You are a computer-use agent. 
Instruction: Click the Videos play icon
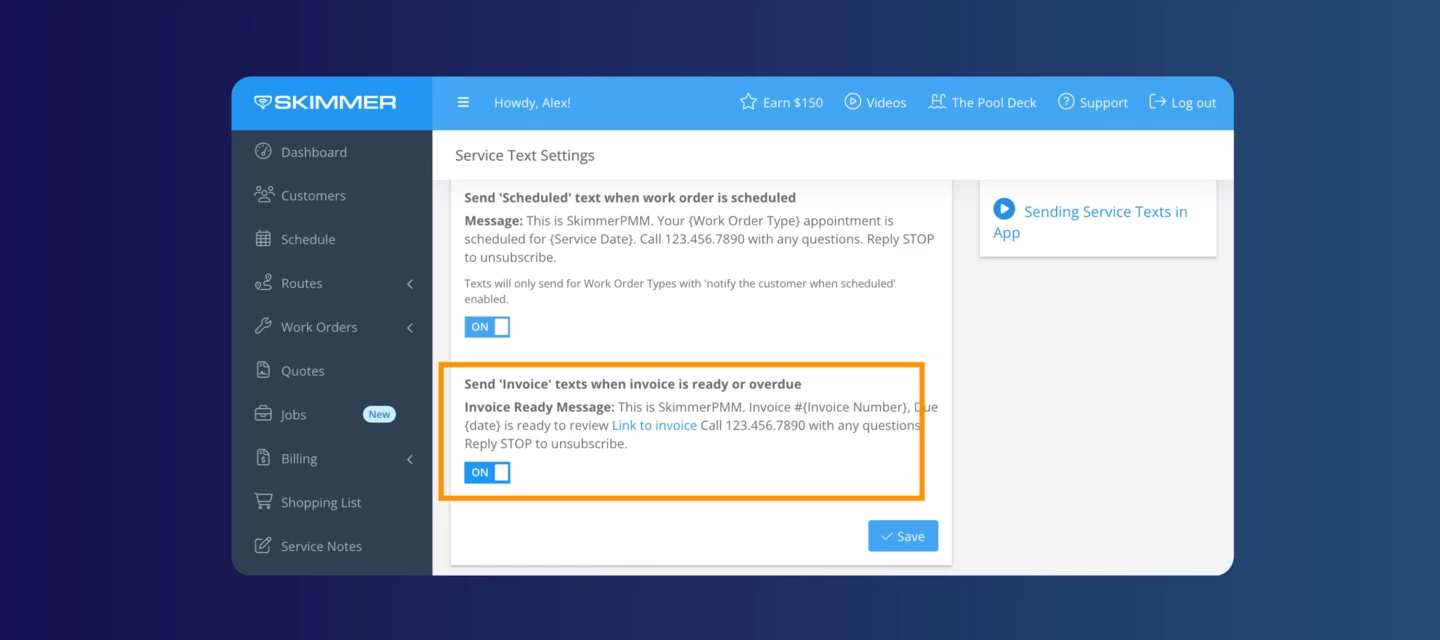tap(853, 101)
